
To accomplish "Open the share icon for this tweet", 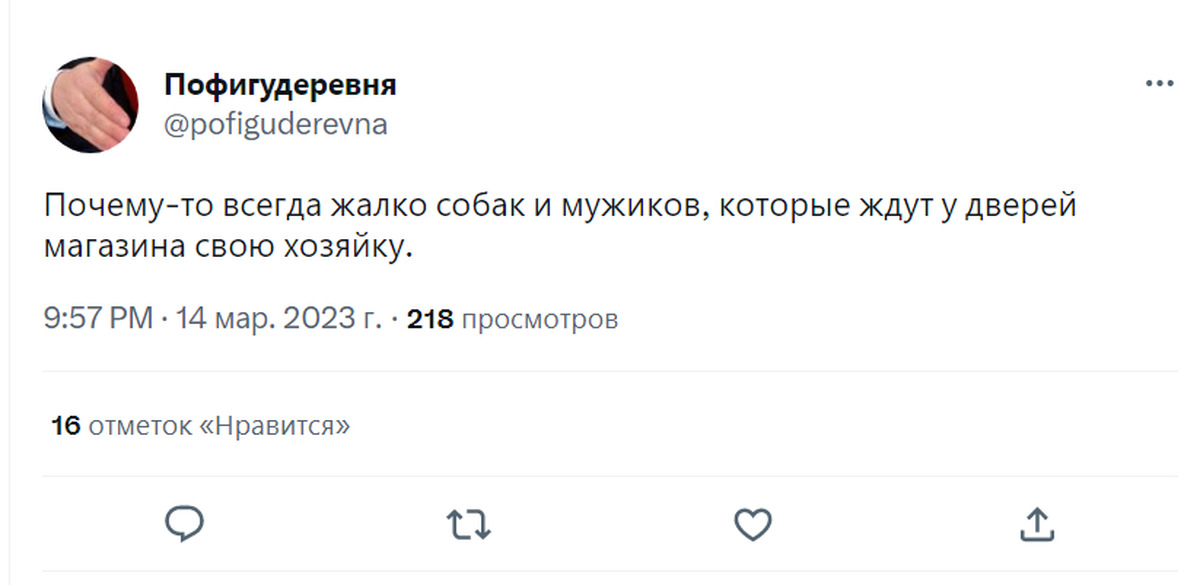I will pyautogui.click(x=1036, y=523).
